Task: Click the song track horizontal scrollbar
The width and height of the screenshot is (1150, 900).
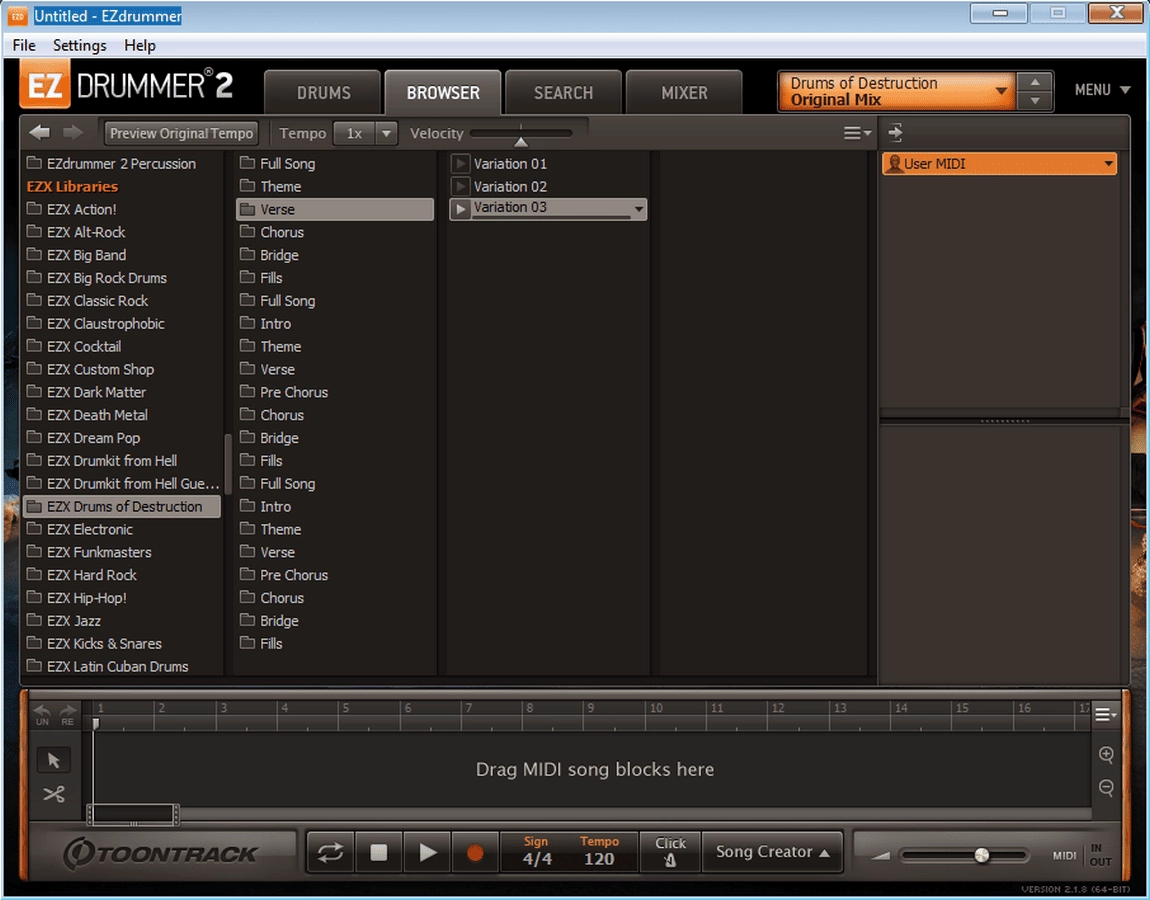Action: [x=133, y=813]
